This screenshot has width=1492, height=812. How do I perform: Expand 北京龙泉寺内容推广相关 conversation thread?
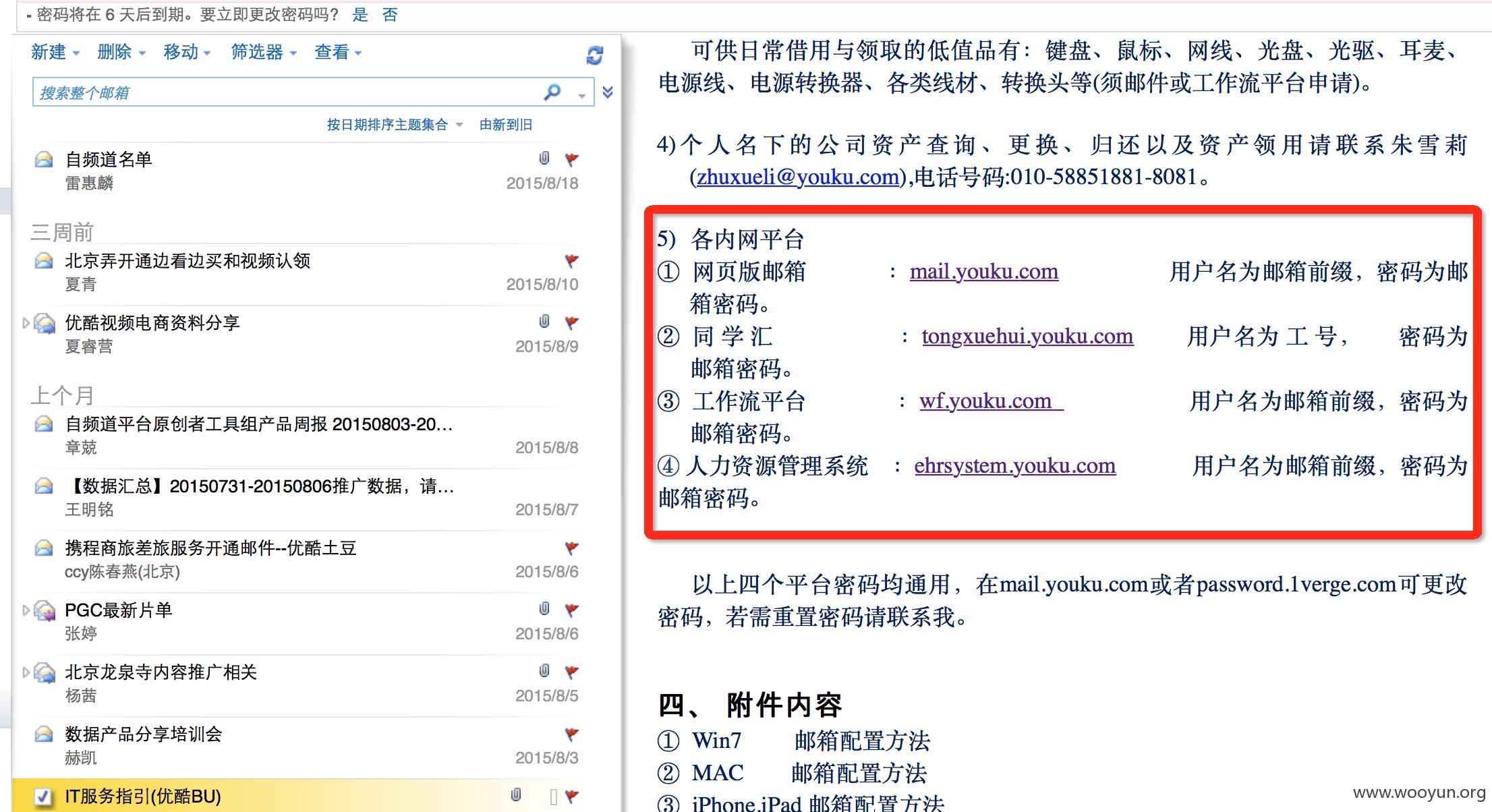click(x=26, y=672)
